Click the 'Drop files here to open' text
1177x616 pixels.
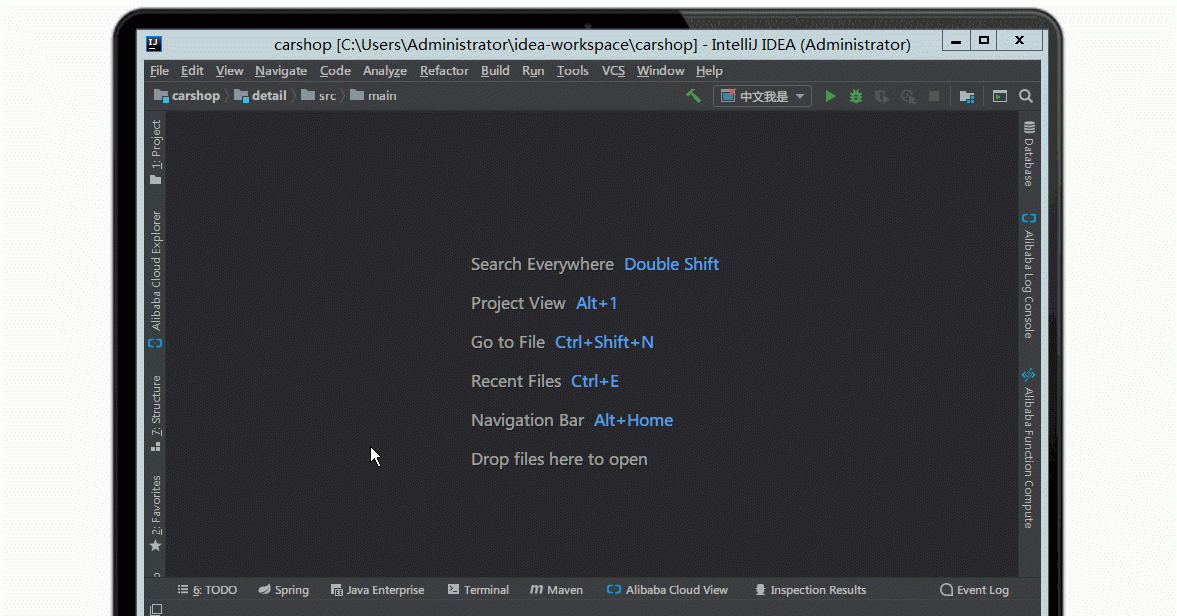click(559, 459)
